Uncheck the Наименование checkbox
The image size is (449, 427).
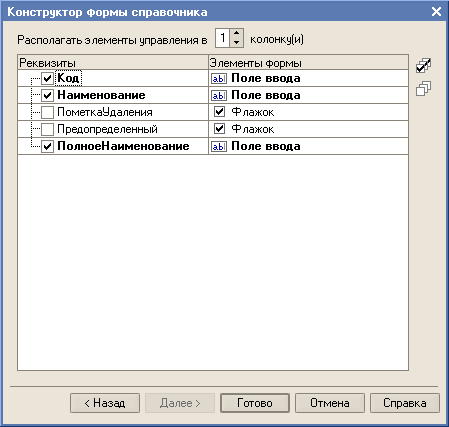tap(47, 96)
